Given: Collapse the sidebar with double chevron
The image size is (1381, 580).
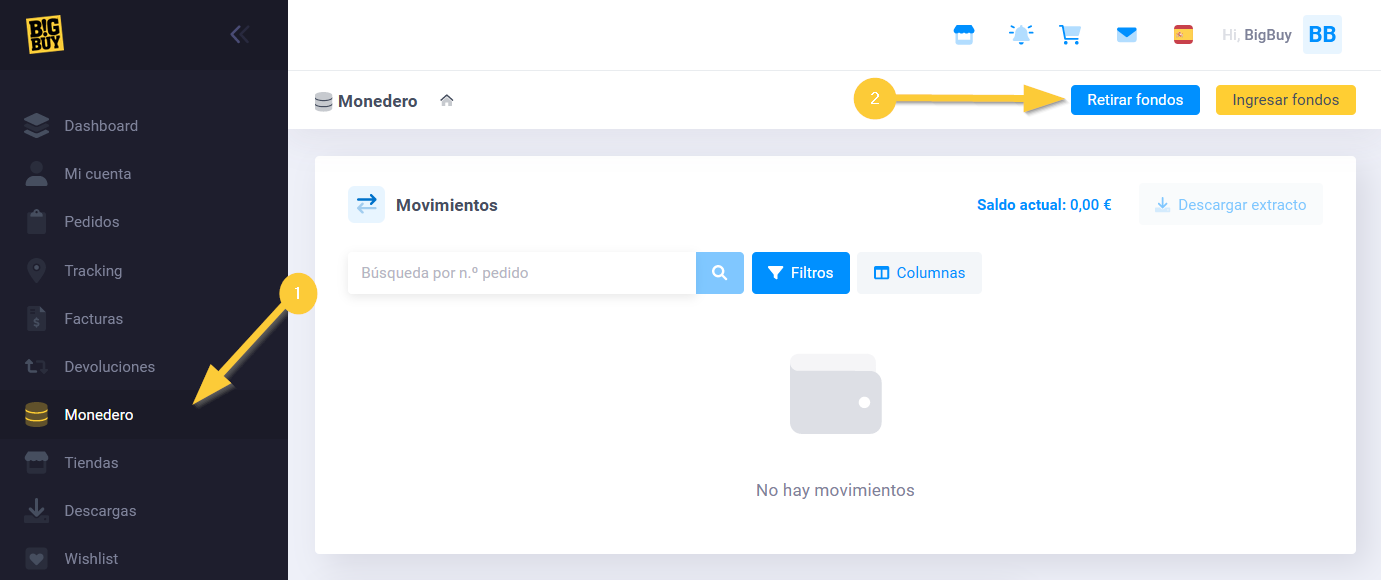Looking at the screenshot, I should 239,35.
